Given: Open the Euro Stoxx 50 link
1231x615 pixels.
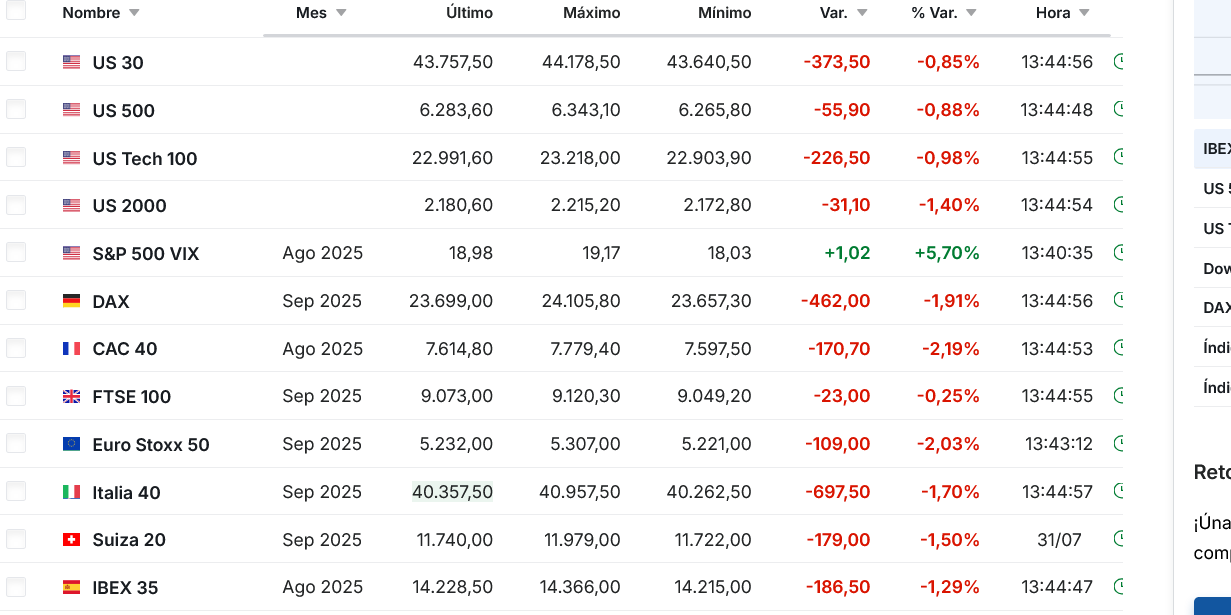Looking at the screenshot, I should [x=151, y=444].
